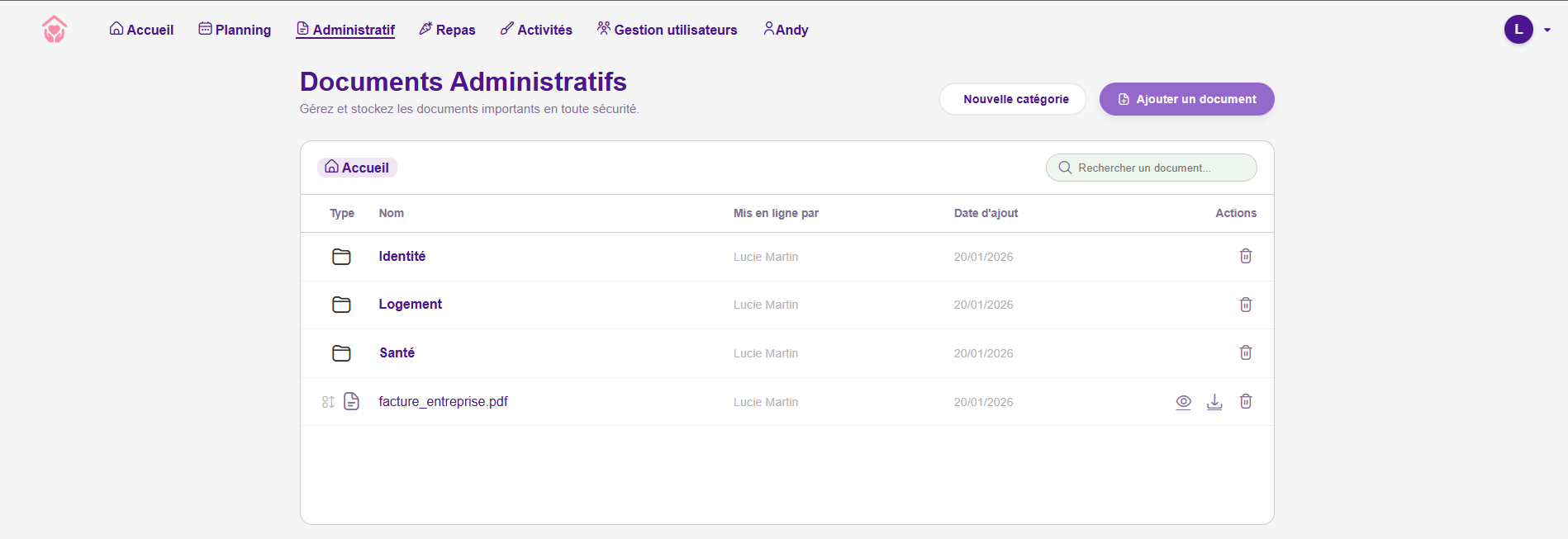1568x539 pixels.
Task: Delete the Logement folder
Action: point(1245,305)
